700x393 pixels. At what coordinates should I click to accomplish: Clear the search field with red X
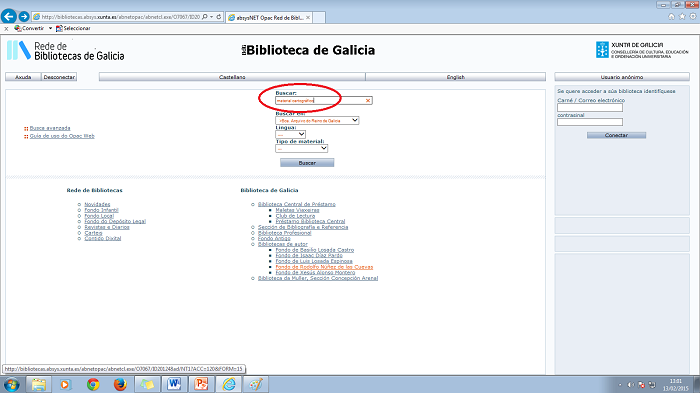[x=368, y=100]
